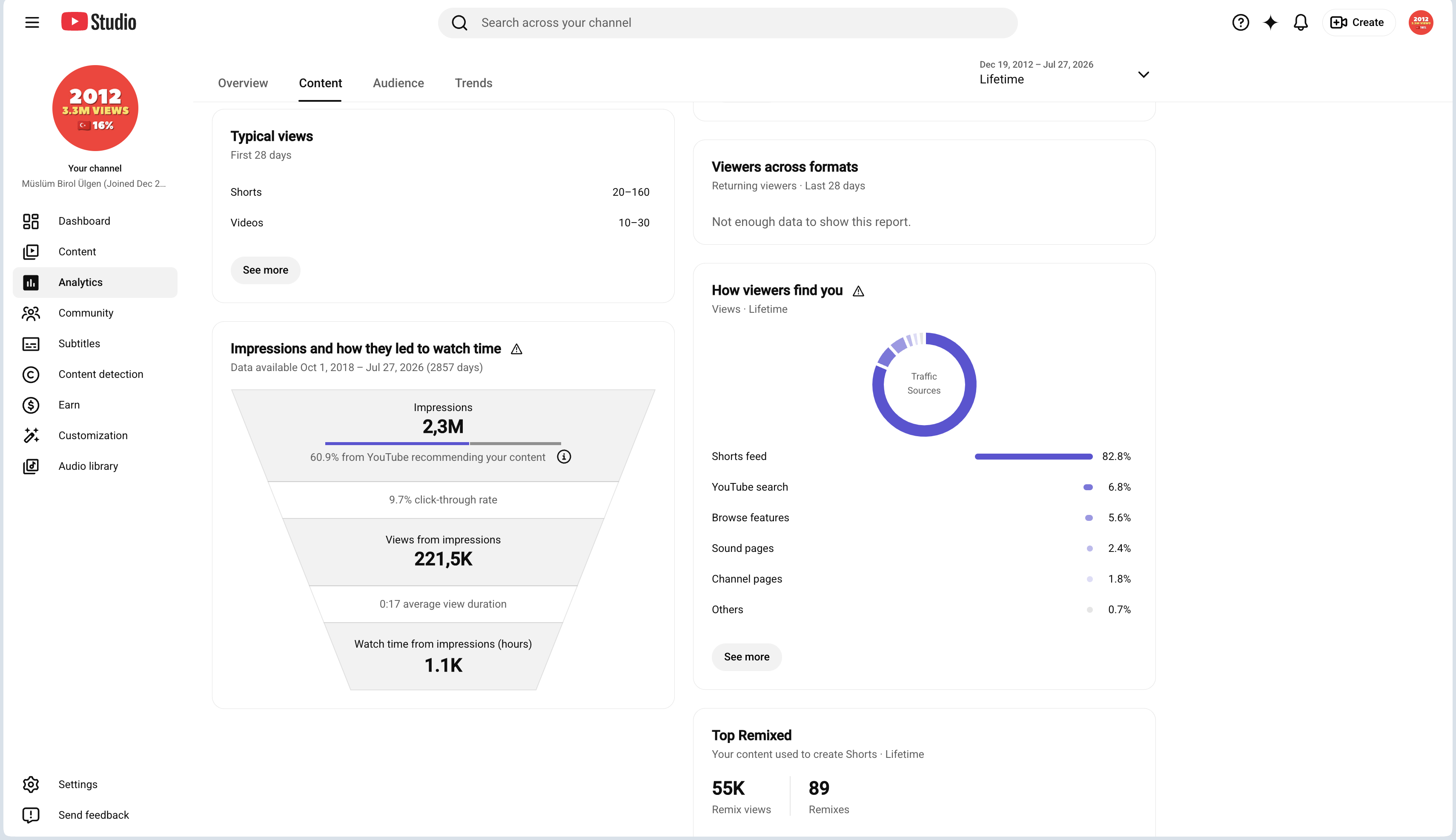1456x840 pixels.
Task: Click warning triangle beside Impressions heading
Action: click(x=516, y=349)
